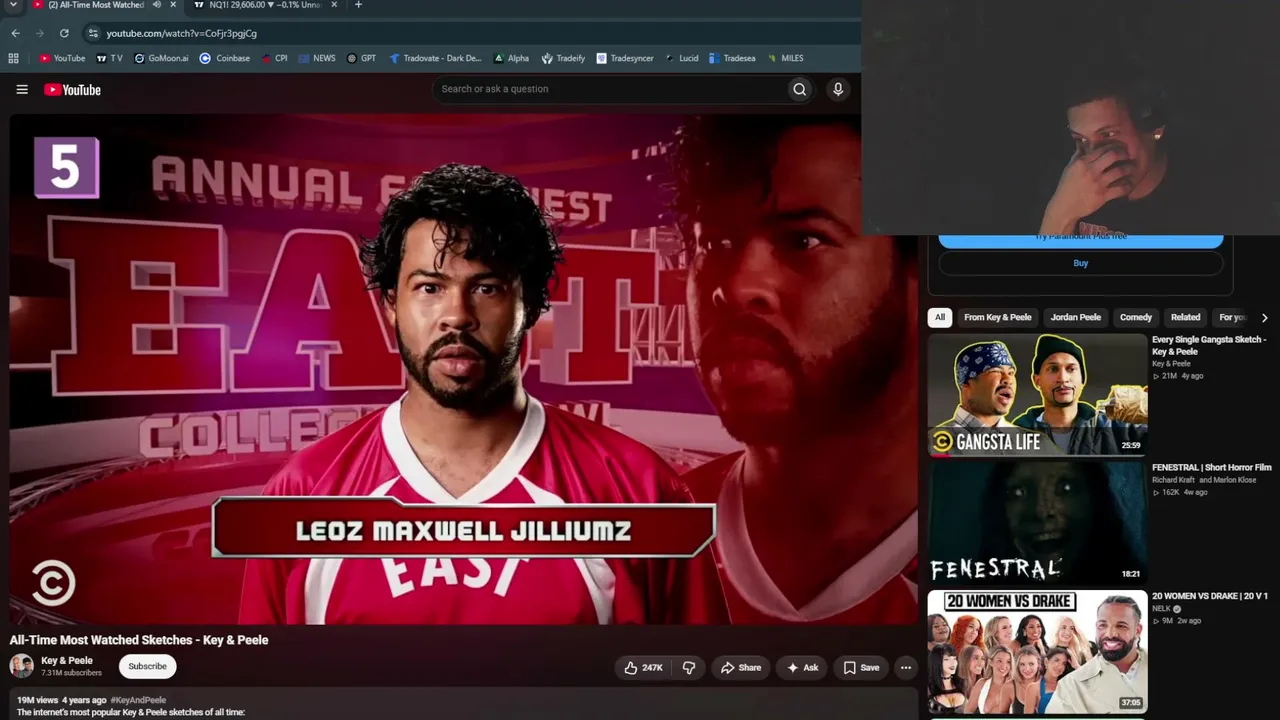
Task: Open the Tradeify bookmark
Action: (x=563, y=58)
